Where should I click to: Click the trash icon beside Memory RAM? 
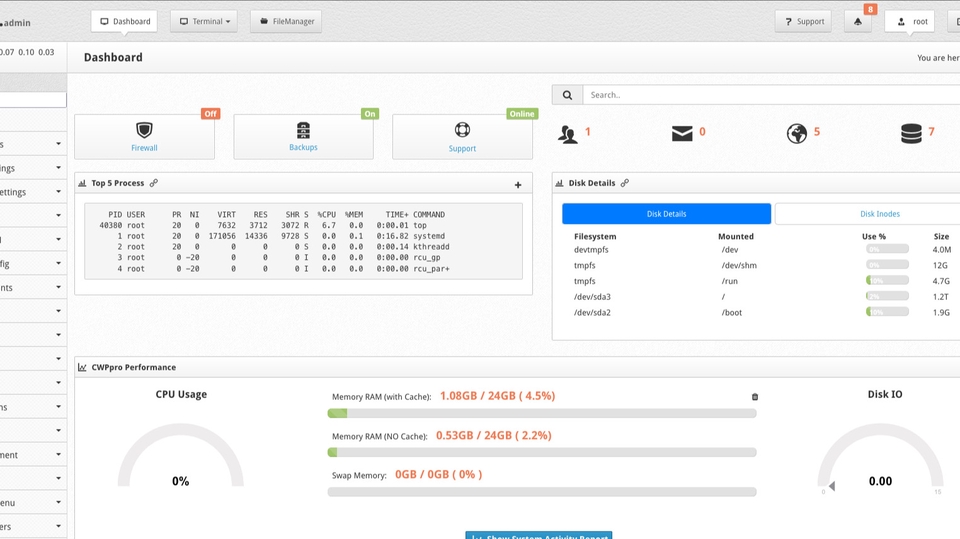755,397
